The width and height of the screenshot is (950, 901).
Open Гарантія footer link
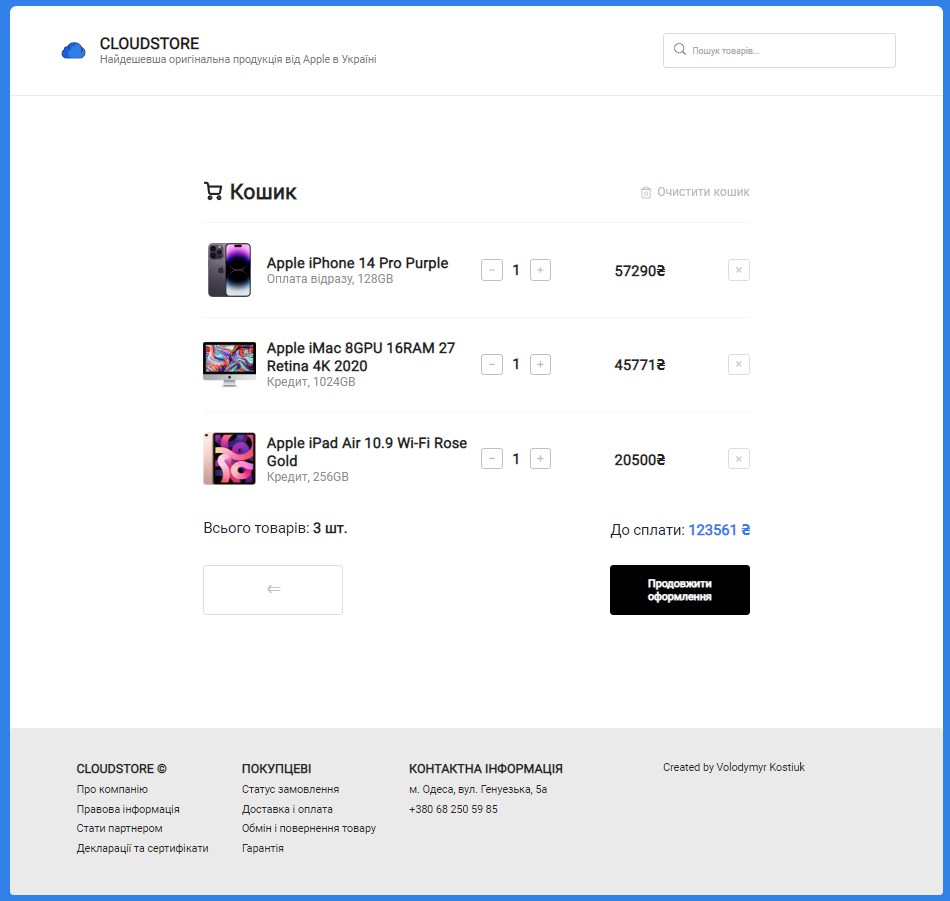coord(262,848)
